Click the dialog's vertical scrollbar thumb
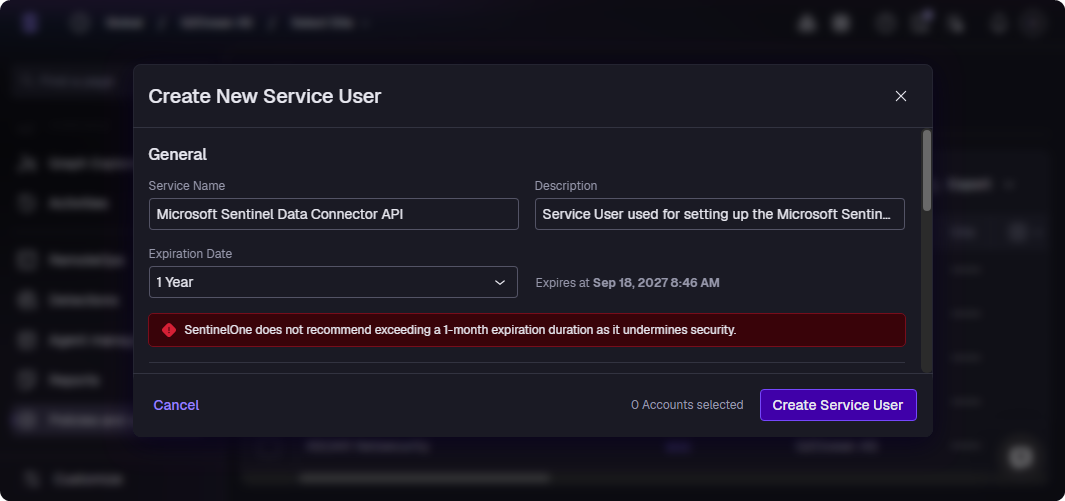Screen dimensions: 1065x501 coord(926,170)
